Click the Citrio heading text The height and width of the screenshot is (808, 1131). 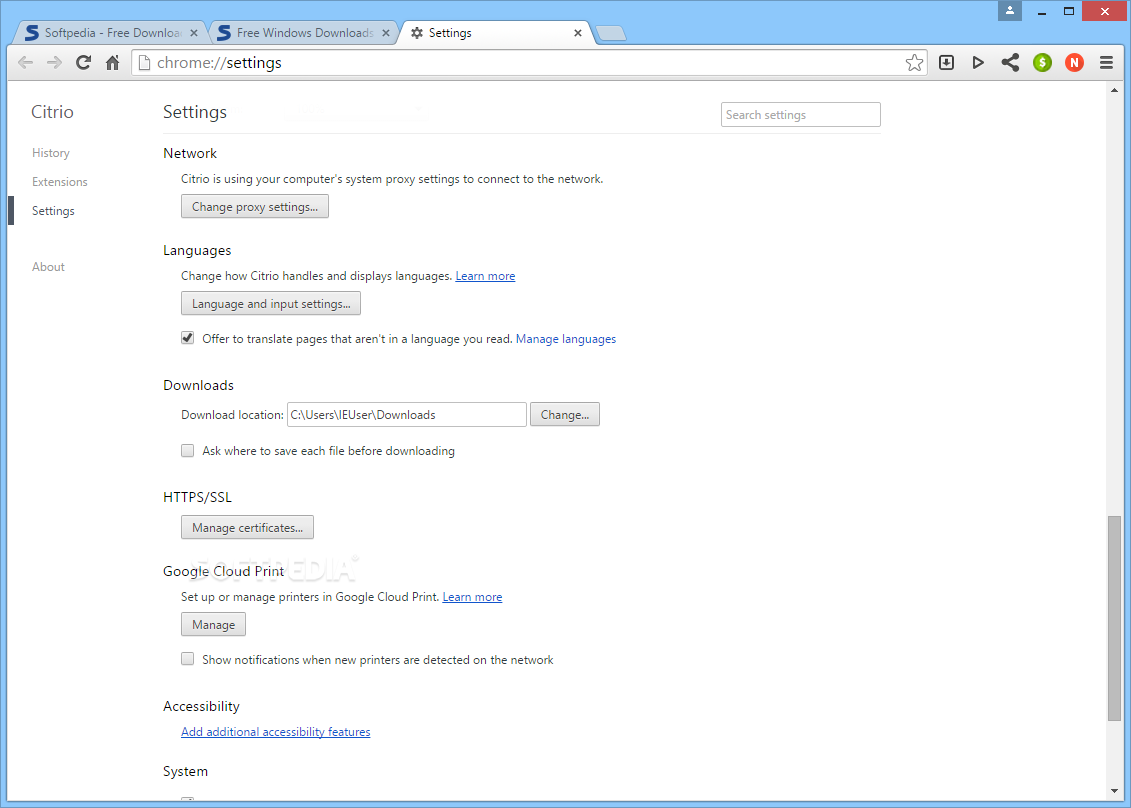53,112
